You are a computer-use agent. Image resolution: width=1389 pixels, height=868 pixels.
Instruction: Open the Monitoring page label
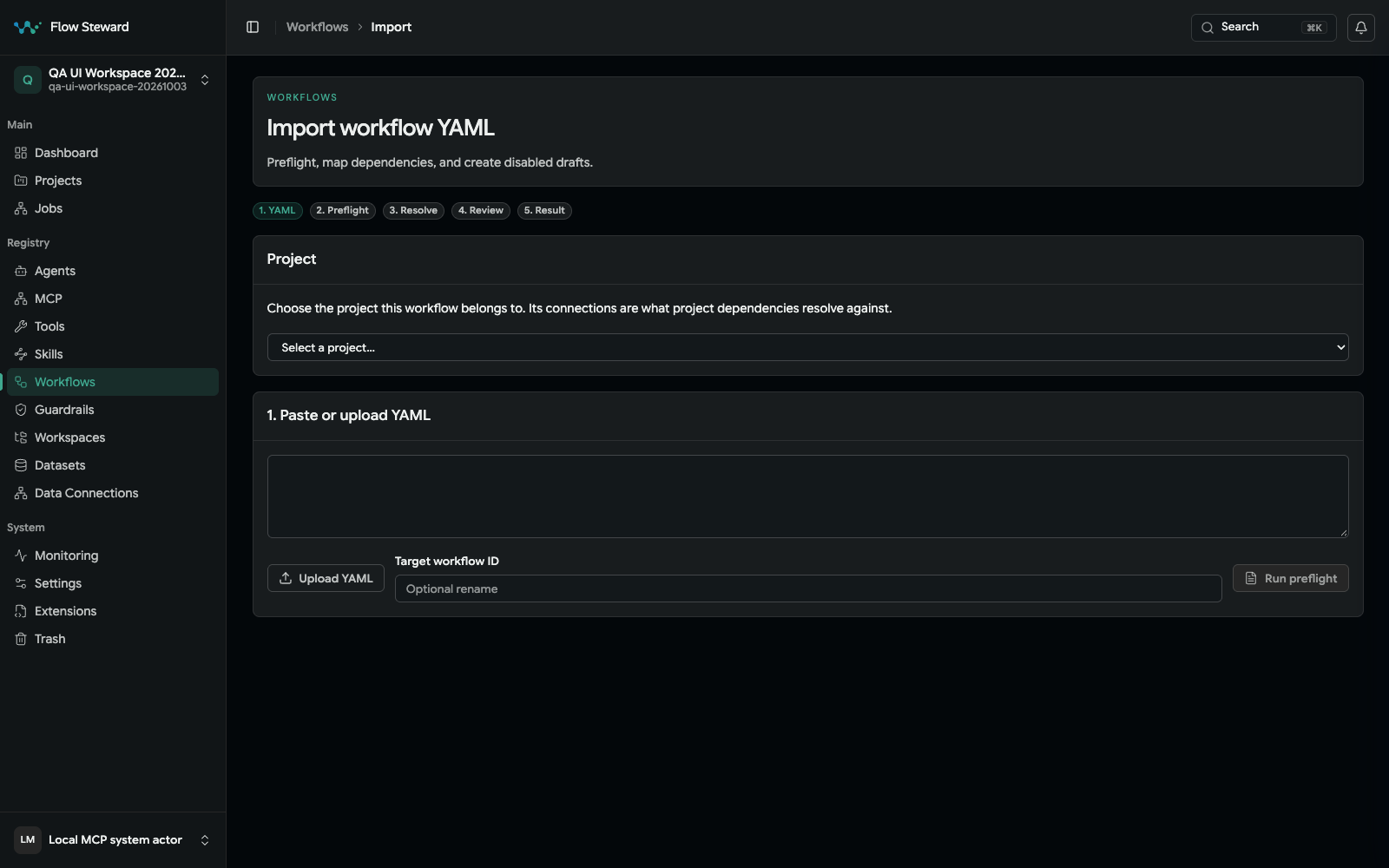pyautogui.click(x=66, y=556)
